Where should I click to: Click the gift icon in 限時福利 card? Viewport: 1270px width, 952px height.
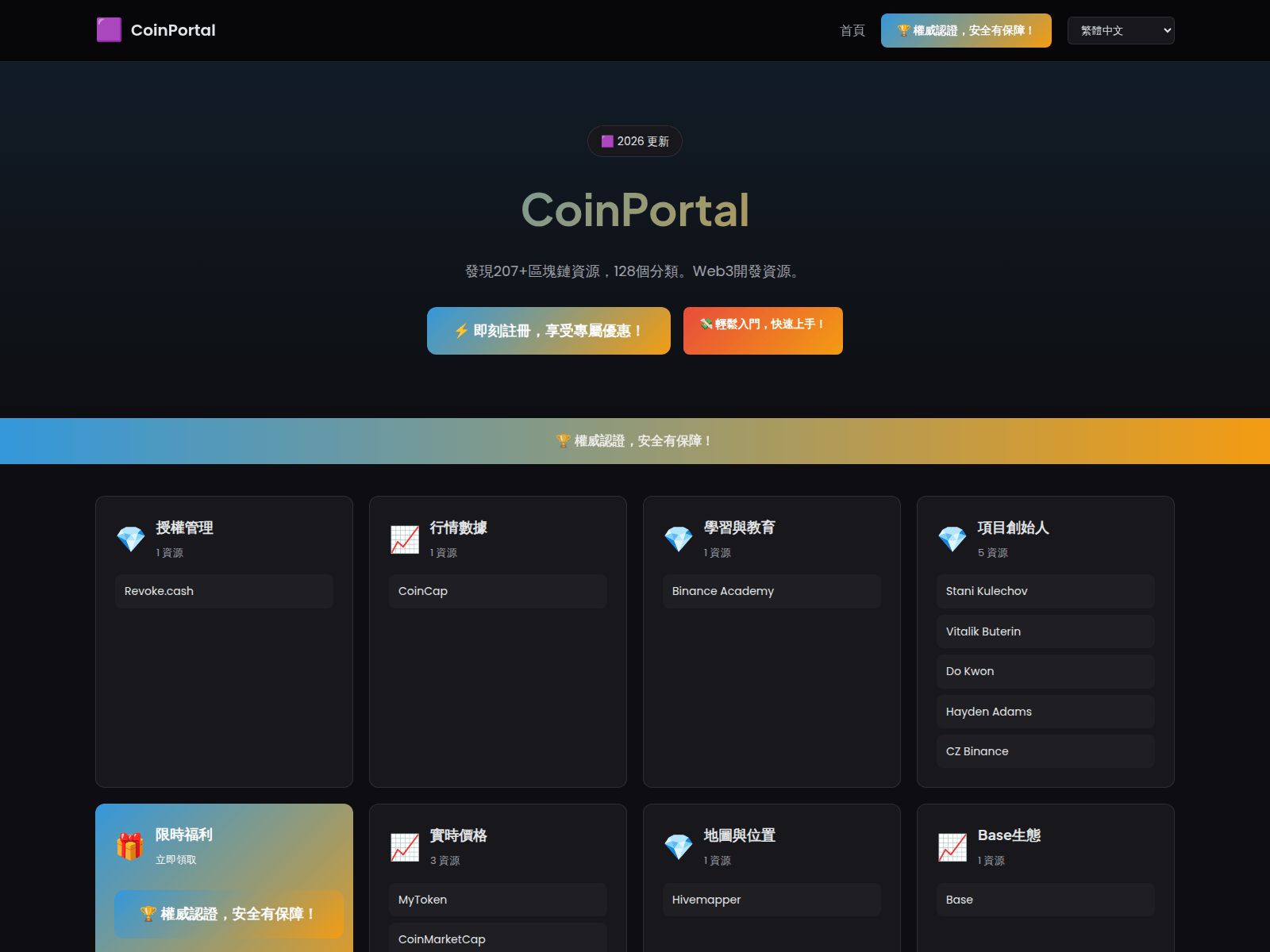coord(130,846)
